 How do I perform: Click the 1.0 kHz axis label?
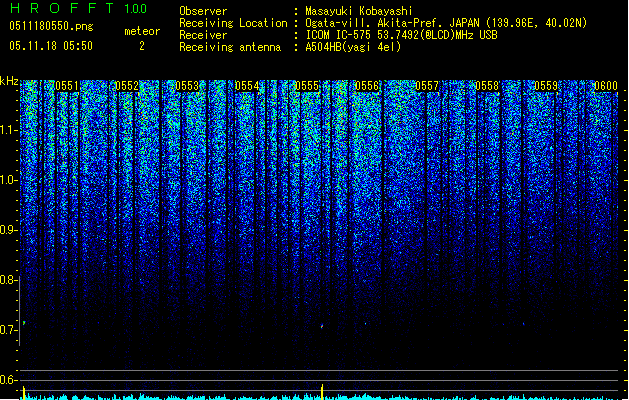(x=8, y=180)
